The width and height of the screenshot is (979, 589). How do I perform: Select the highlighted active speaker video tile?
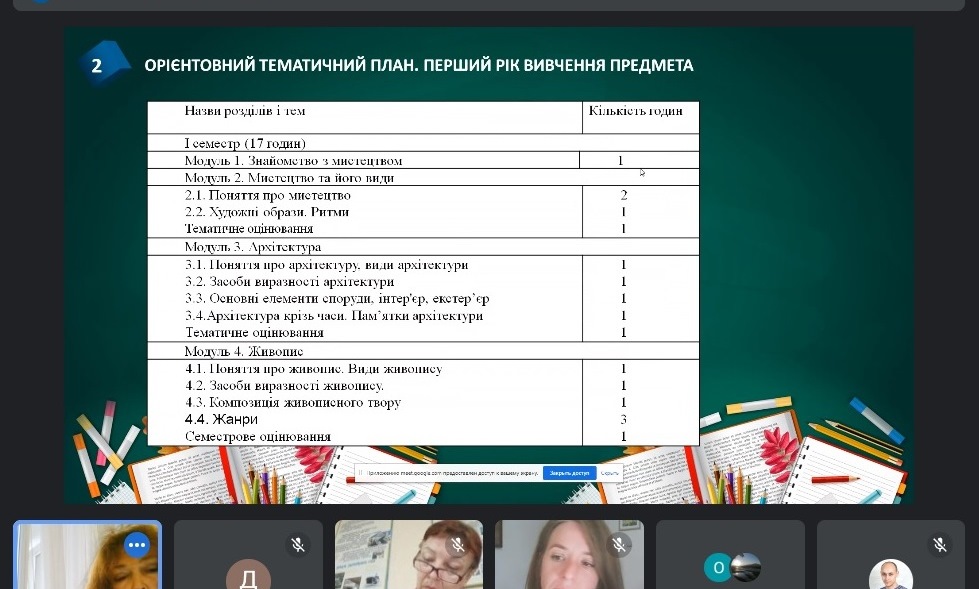tap(87, 555)
